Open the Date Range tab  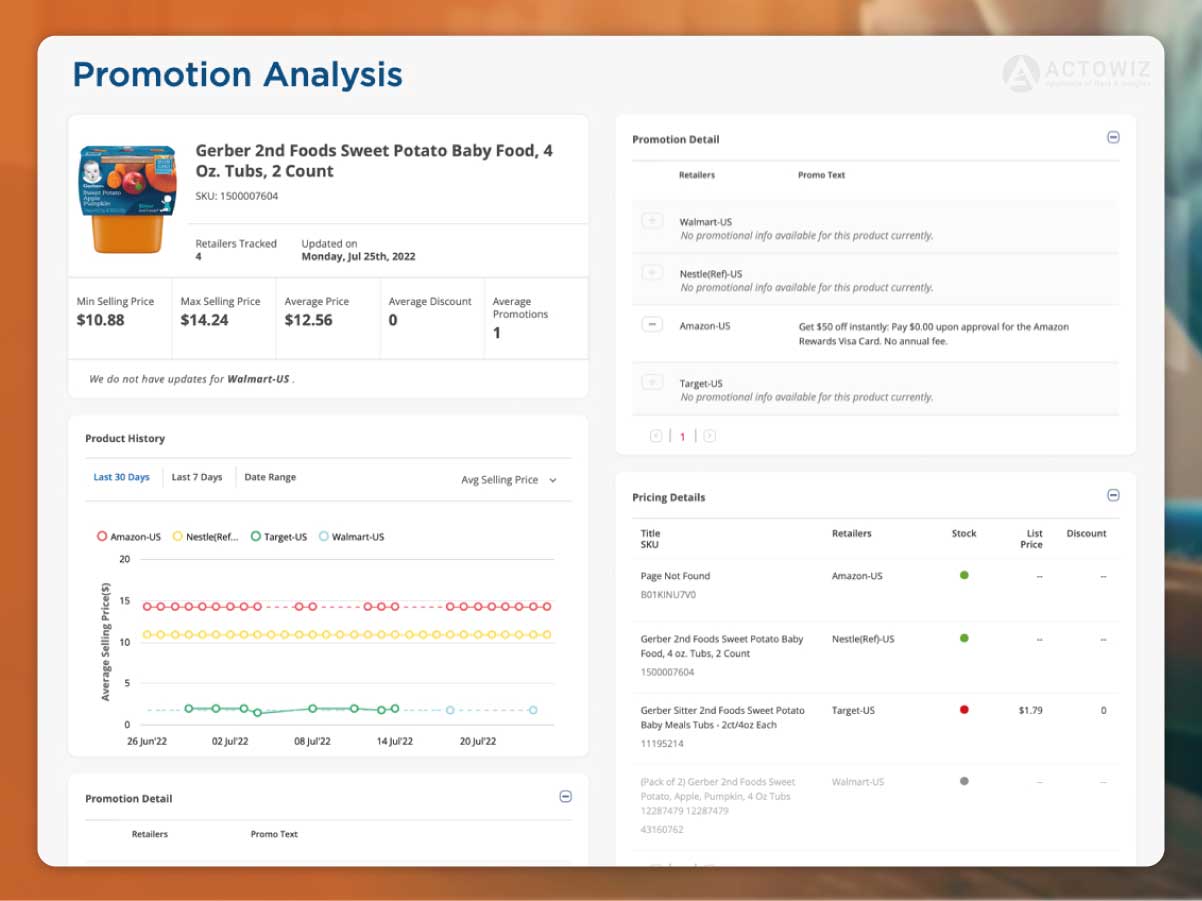[x=270, y=477]
